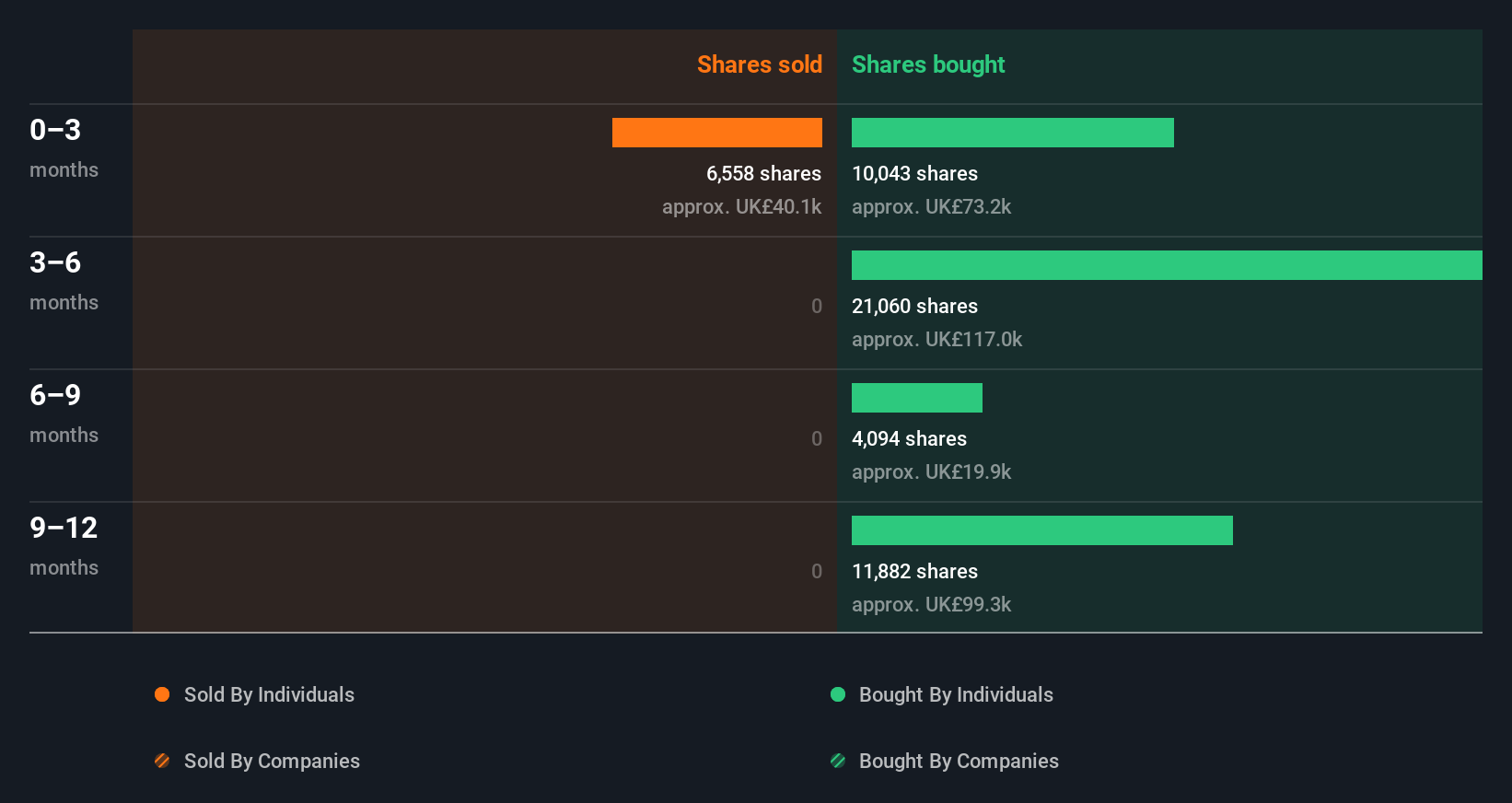Click the 10,043 shares value
The height and width of the screenshot is (803, 1512).
click(x=914, y=173)
